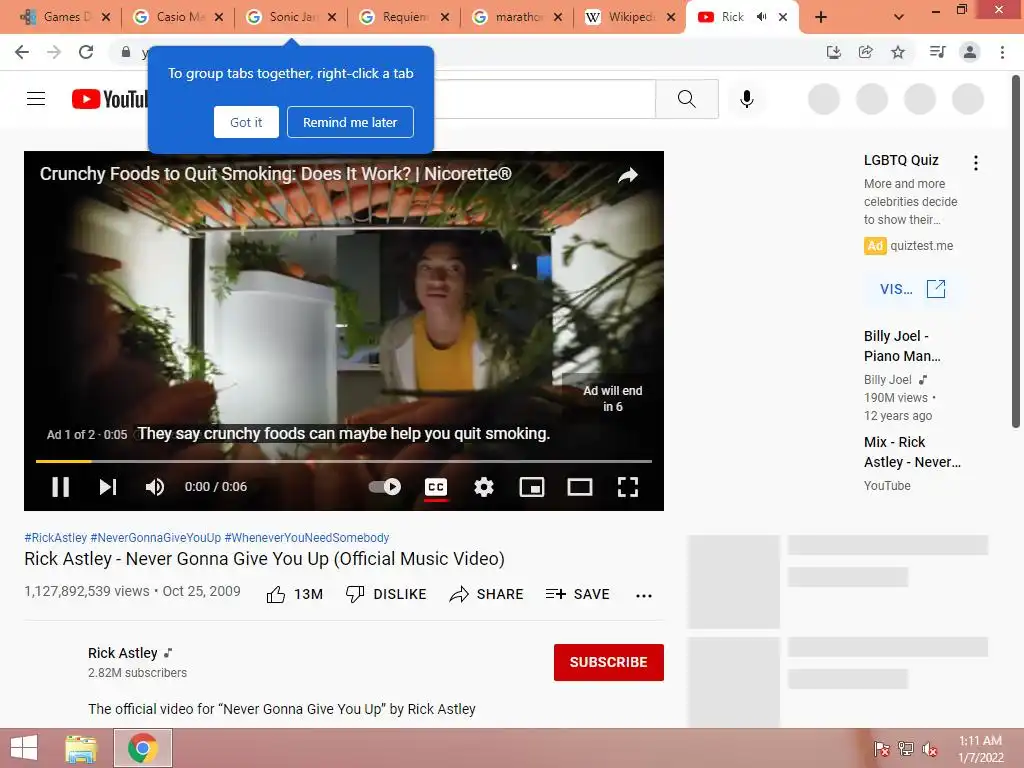
Task: View site security lock info
Action: [126, 52]
